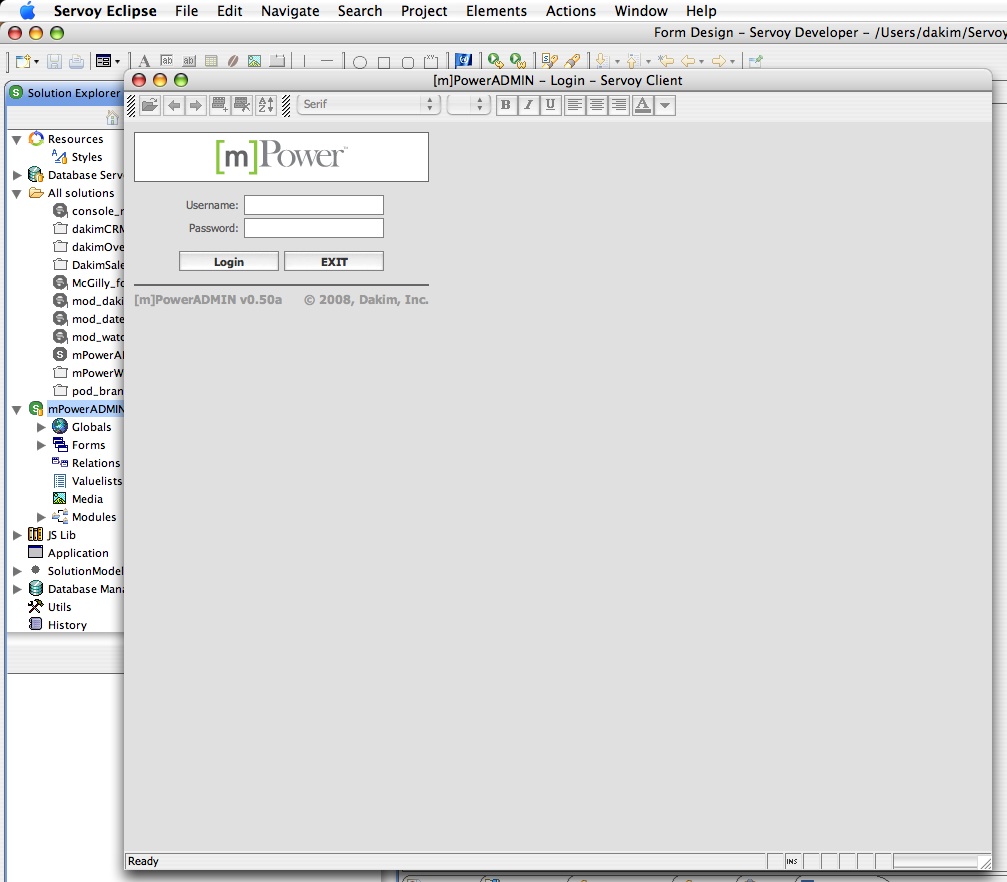The width and height of the screenshot is (1007, 882).
Task: Open the font color dropdown arrow
Action: pos(665,105)
